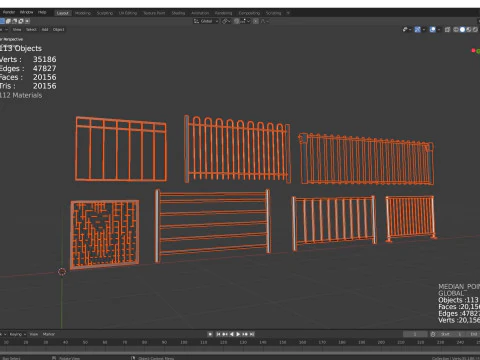The height and width of the screenshot is (360, 480).
Task: Open overlays options dropdown arrow
Action: pos(439,30)
